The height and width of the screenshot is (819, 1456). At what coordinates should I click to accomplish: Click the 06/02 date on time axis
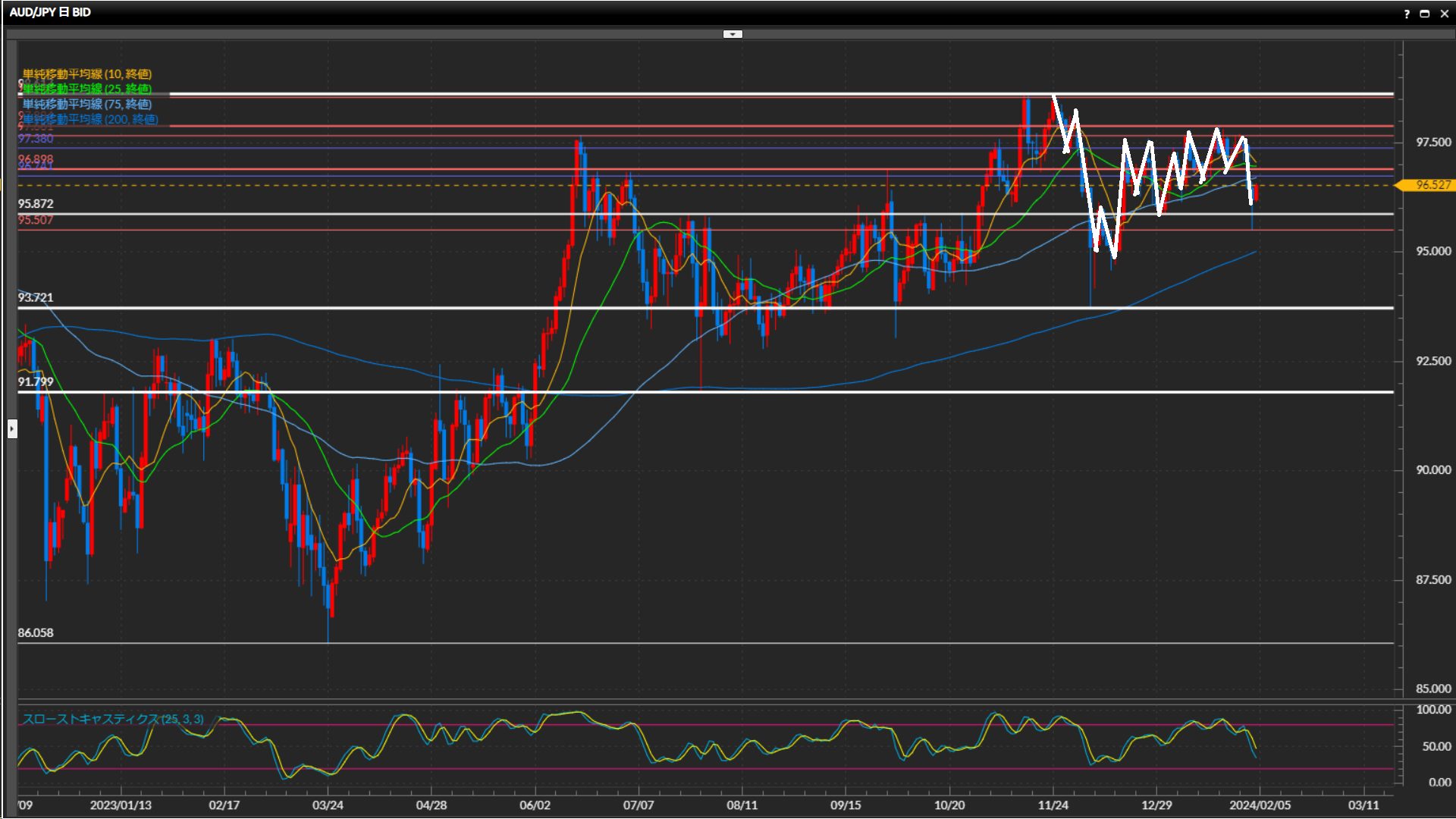[535, 805]
